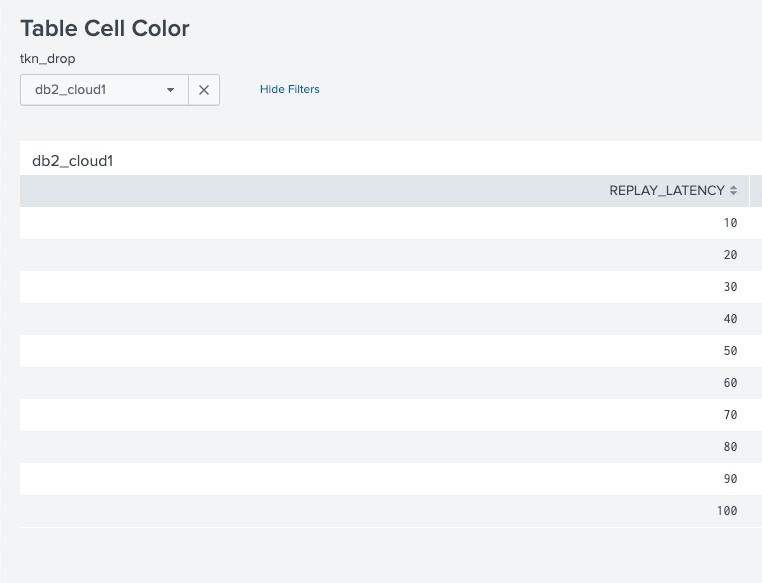Pick the row with value 60

pos(729,383)
